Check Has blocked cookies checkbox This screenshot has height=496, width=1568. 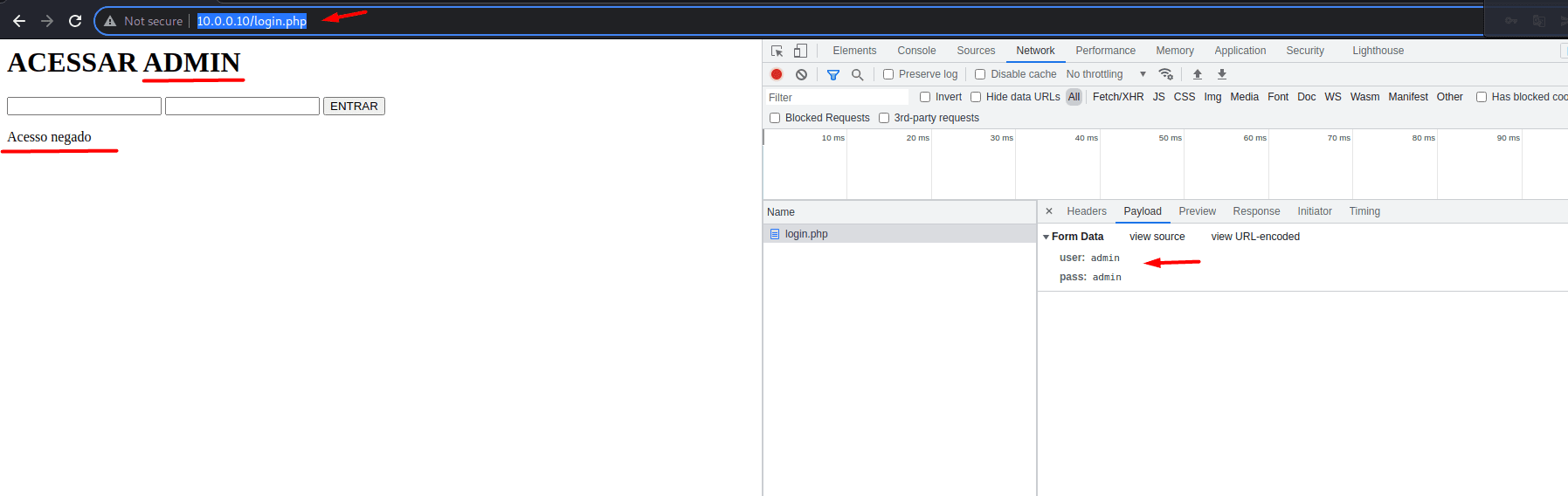click(1482, 97)
